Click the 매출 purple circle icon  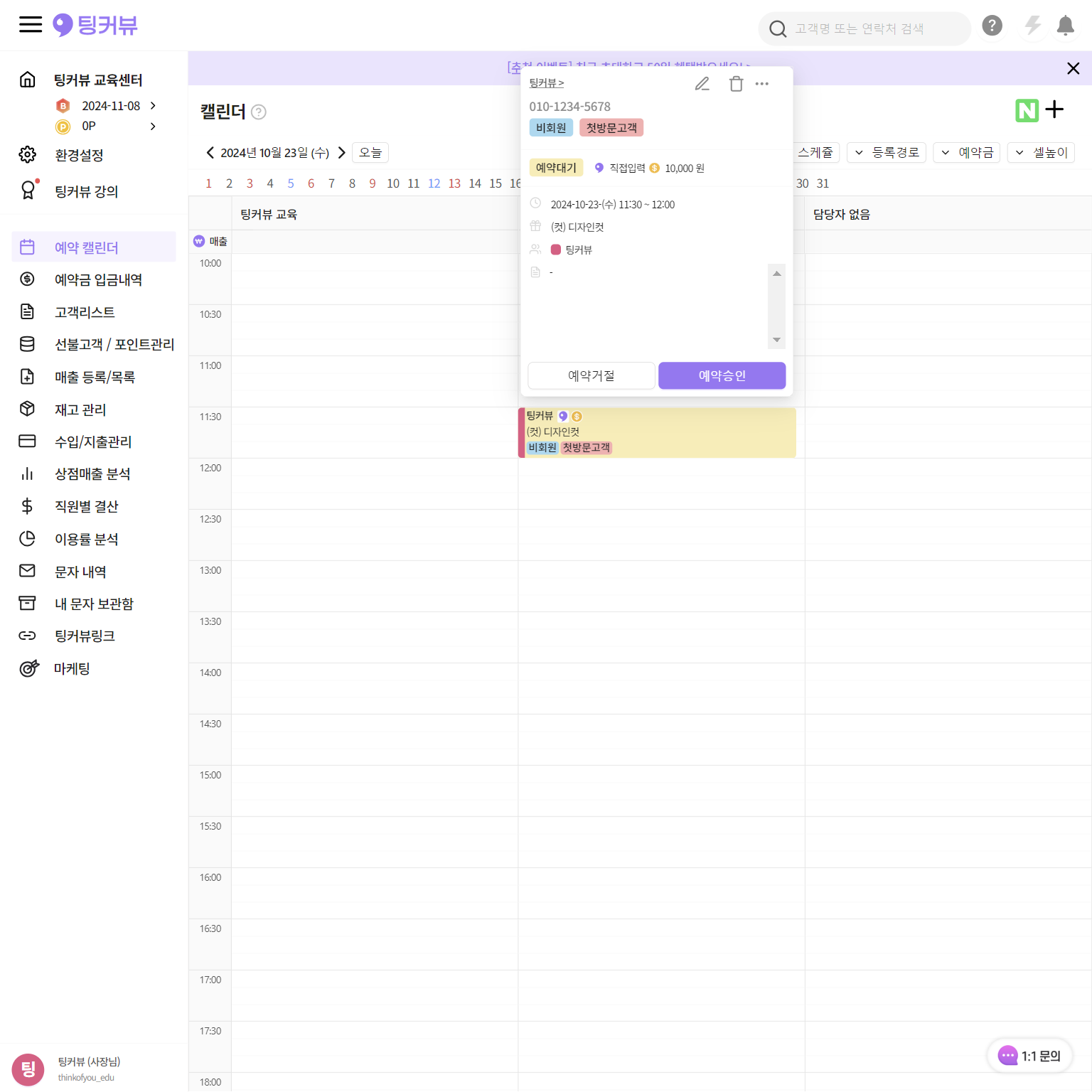click(199, 241)
